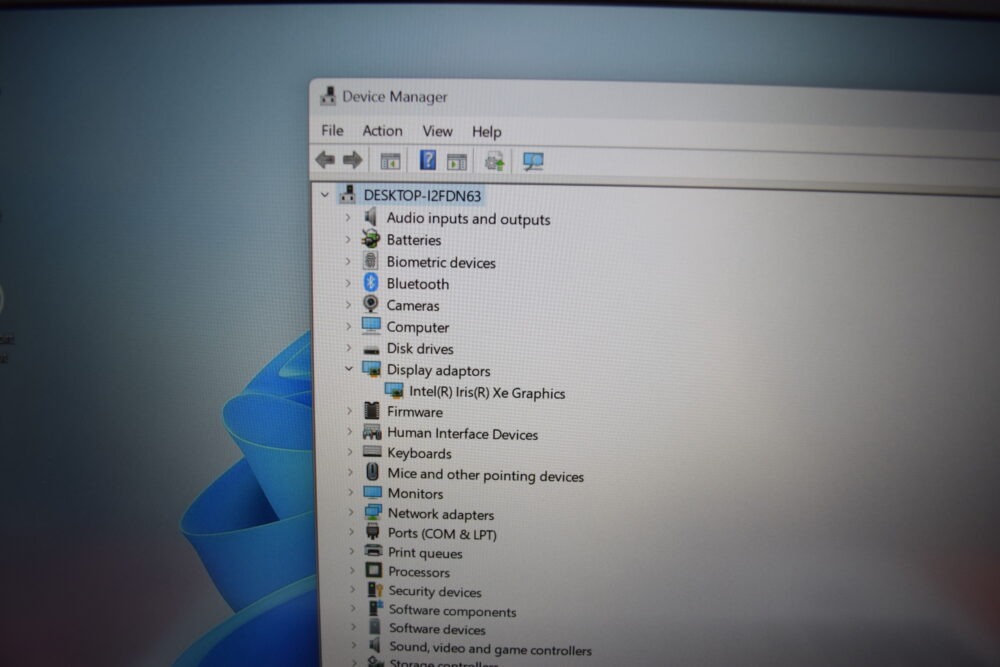
Task: Click the Network adapters icon
Action: tap(373, 512)
